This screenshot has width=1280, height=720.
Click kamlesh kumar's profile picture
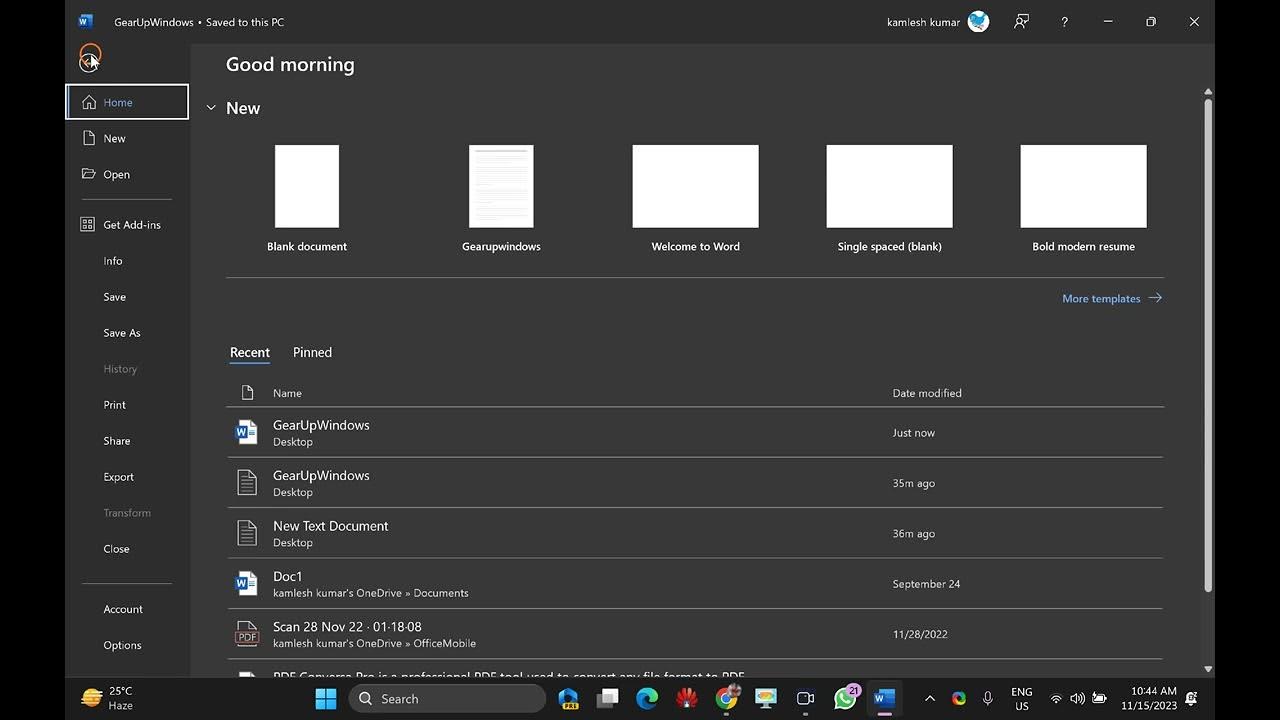979,22
